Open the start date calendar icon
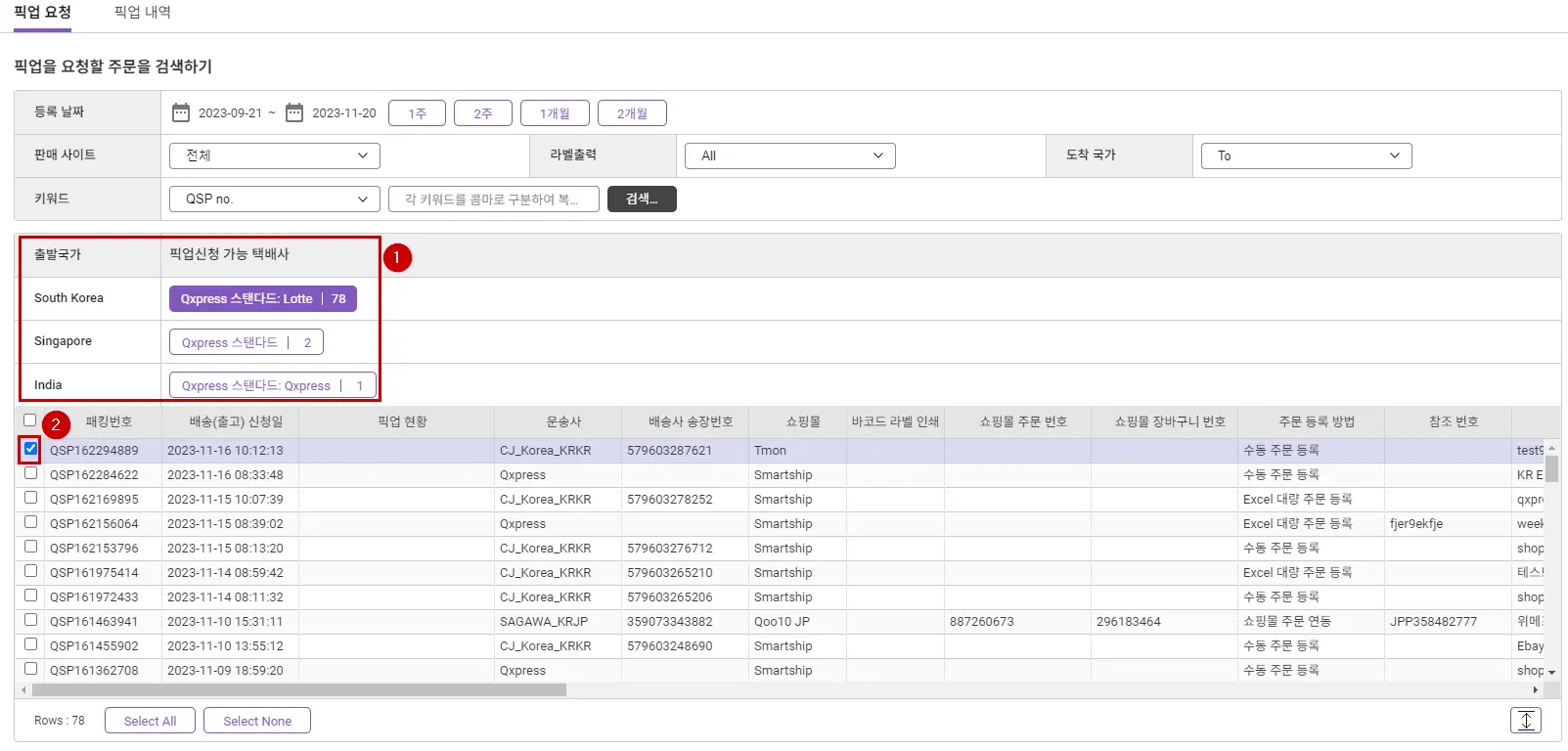The image size is (1568, 751). [x=181, y=112]
